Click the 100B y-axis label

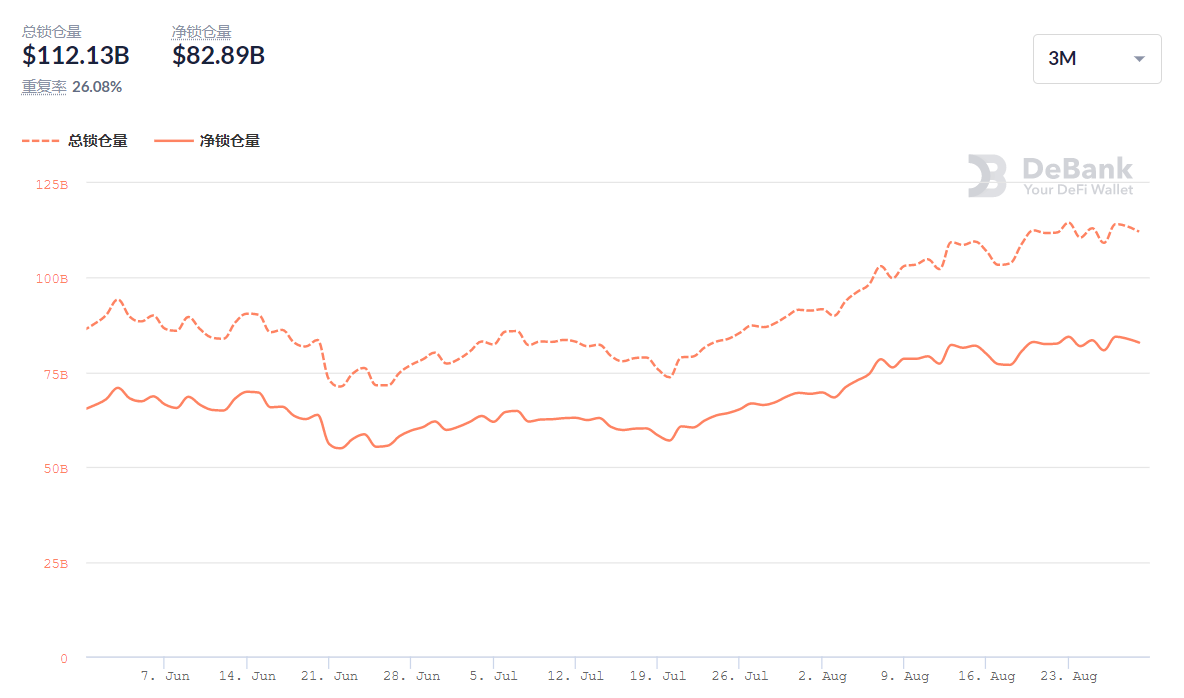point(52,278)
